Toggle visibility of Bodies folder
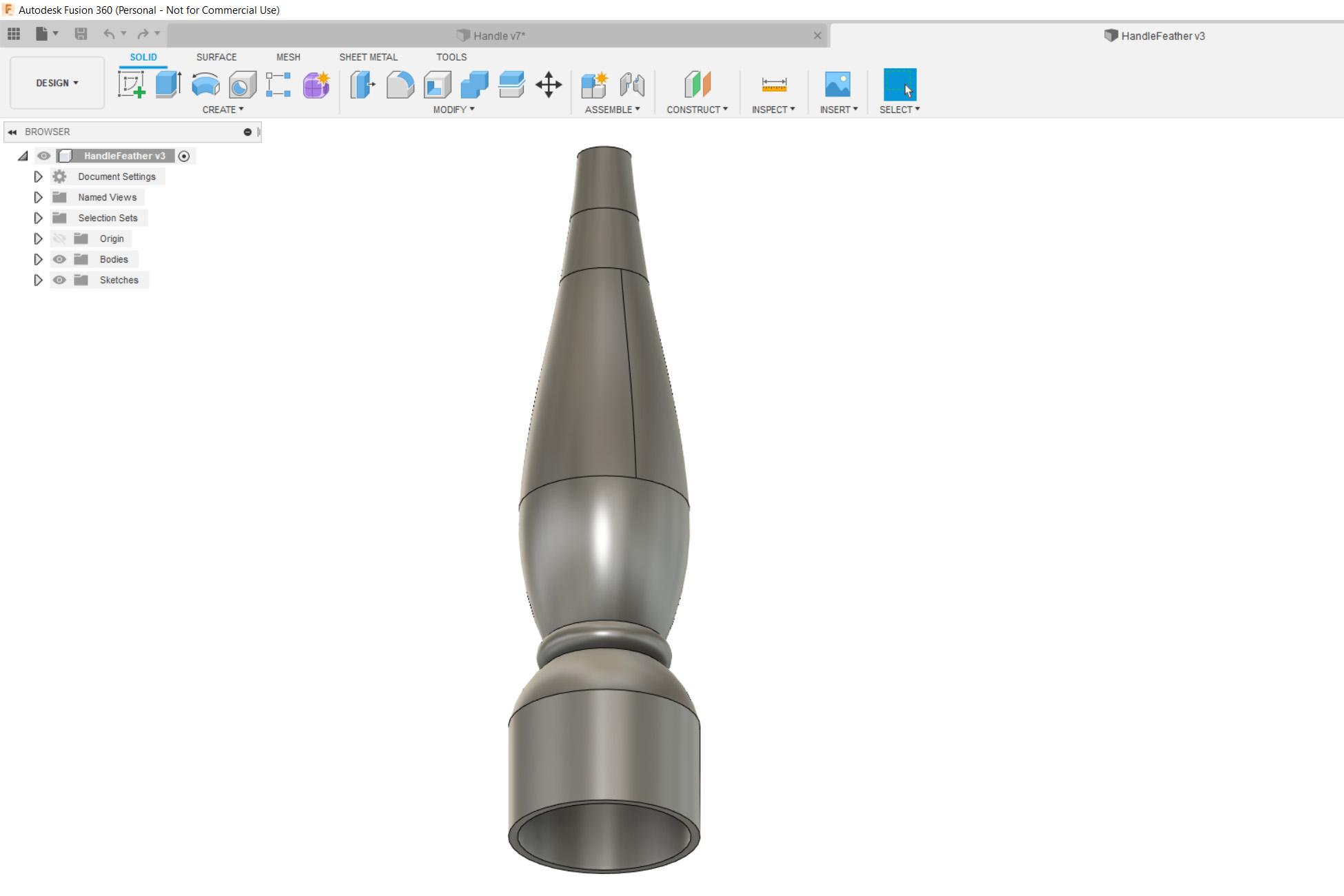Image resolution: width=1344 pixels, height=896 pixels. (59, 259)
